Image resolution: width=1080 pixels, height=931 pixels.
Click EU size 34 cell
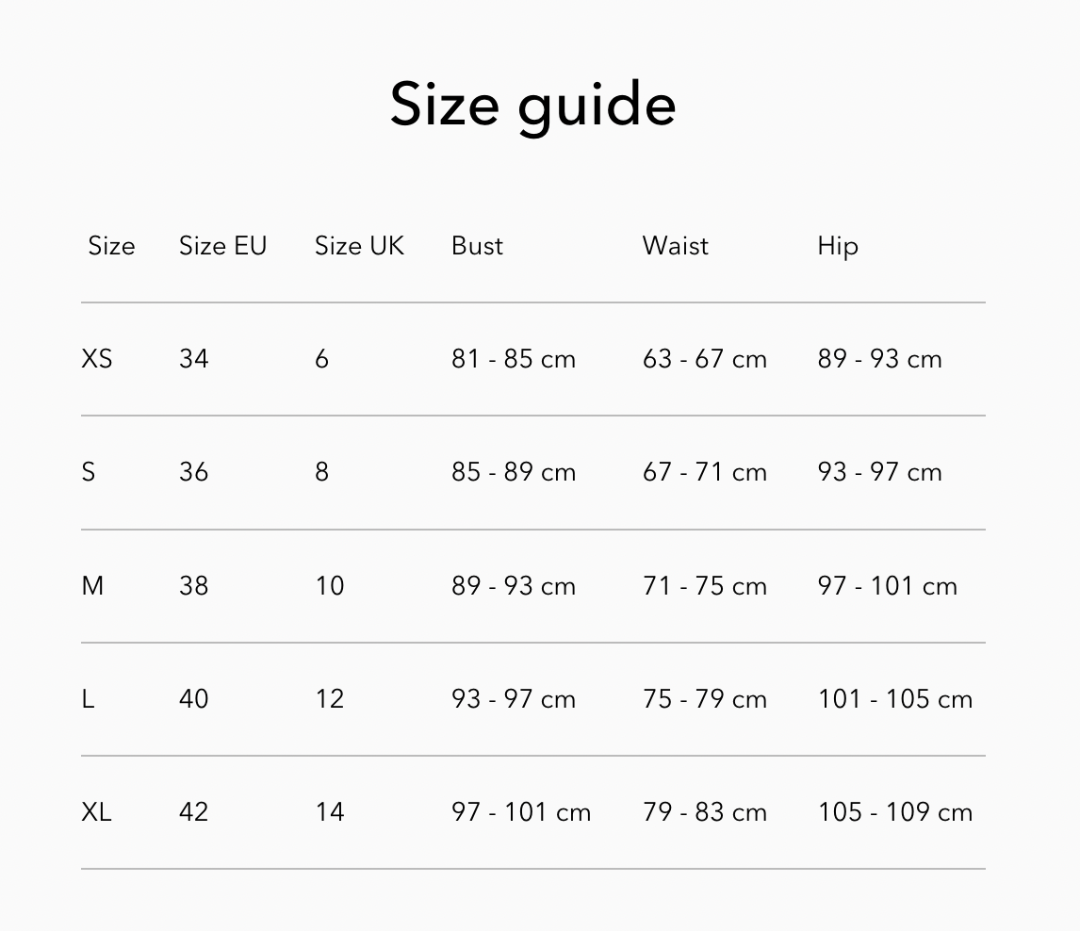click(x=194, y=359)
